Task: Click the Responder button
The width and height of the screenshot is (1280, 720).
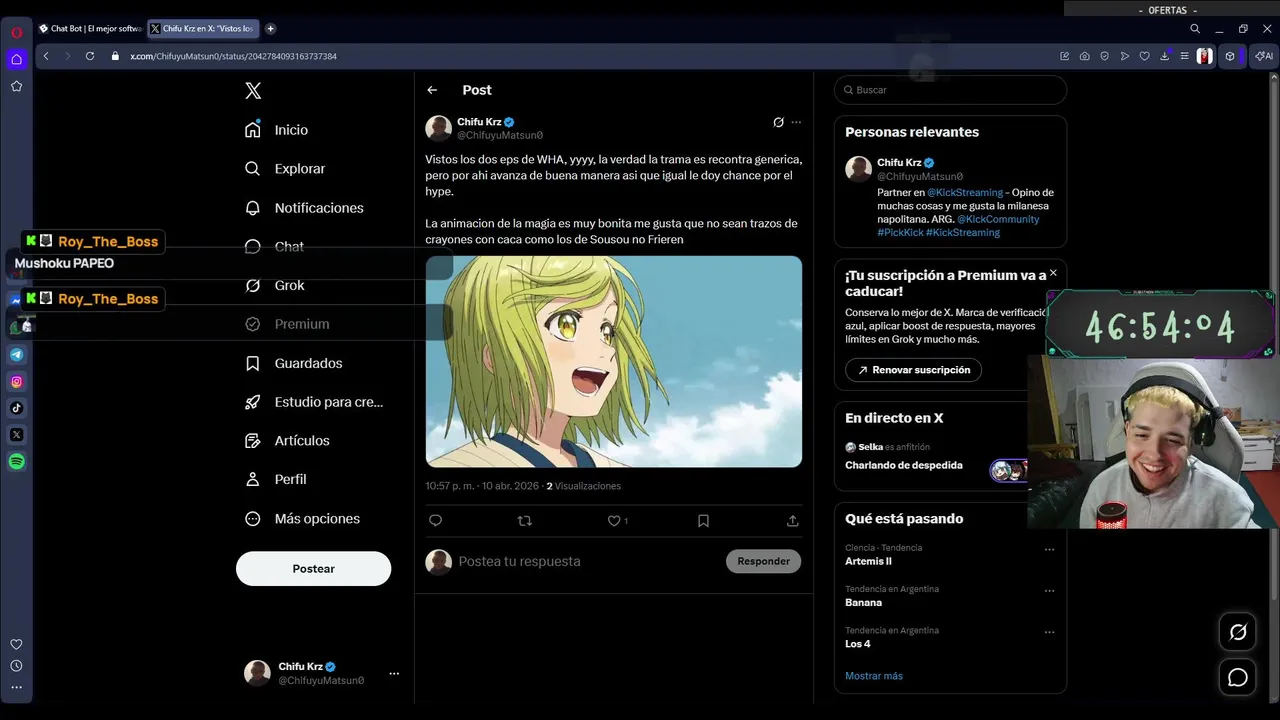Action: (x=763, y=561)
